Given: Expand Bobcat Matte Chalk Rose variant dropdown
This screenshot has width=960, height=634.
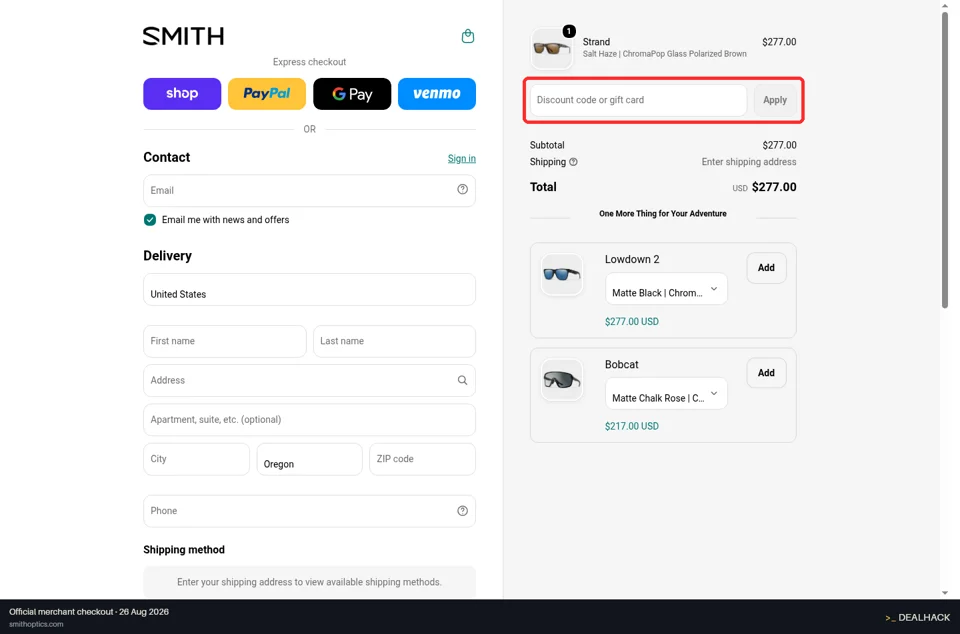Looking at the screenshot, I should coord(666,393).
